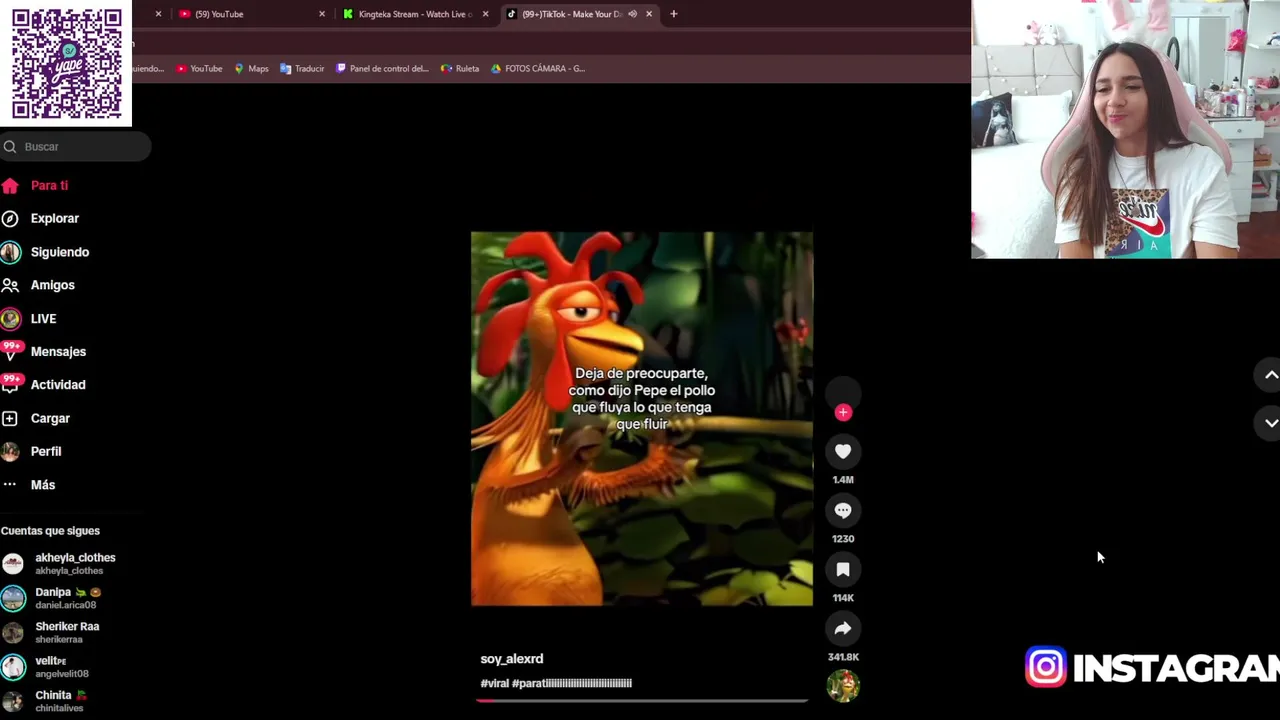Close the YouTube tab
Screen dimensions: 1280x720
coord(321,14)
